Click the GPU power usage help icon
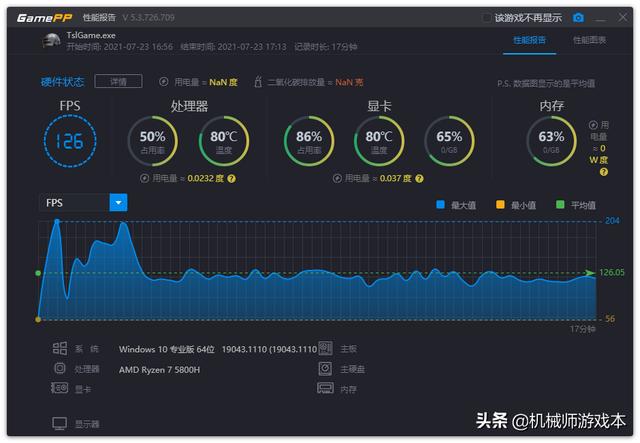This screenshot has width=640, height=443. click(419, 178)
